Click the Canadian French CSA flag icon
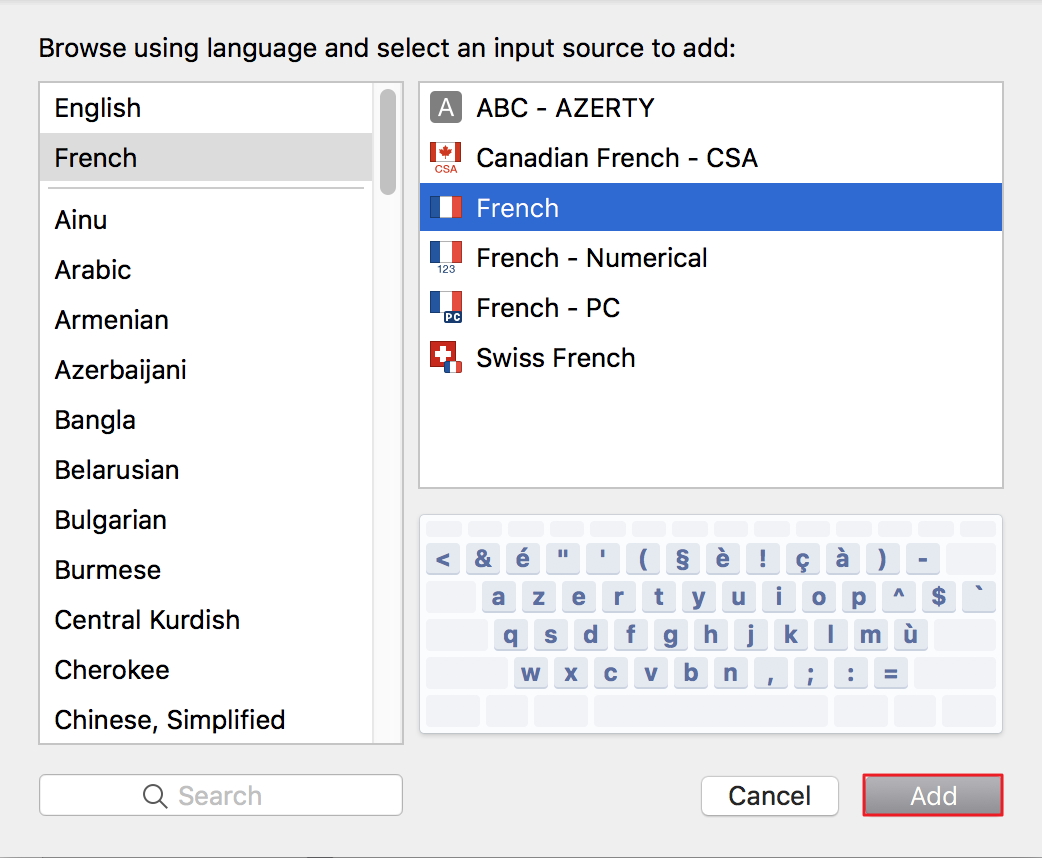Image resolution: width=1042 pixels, height=858 pixels. (x=445, y=157)
